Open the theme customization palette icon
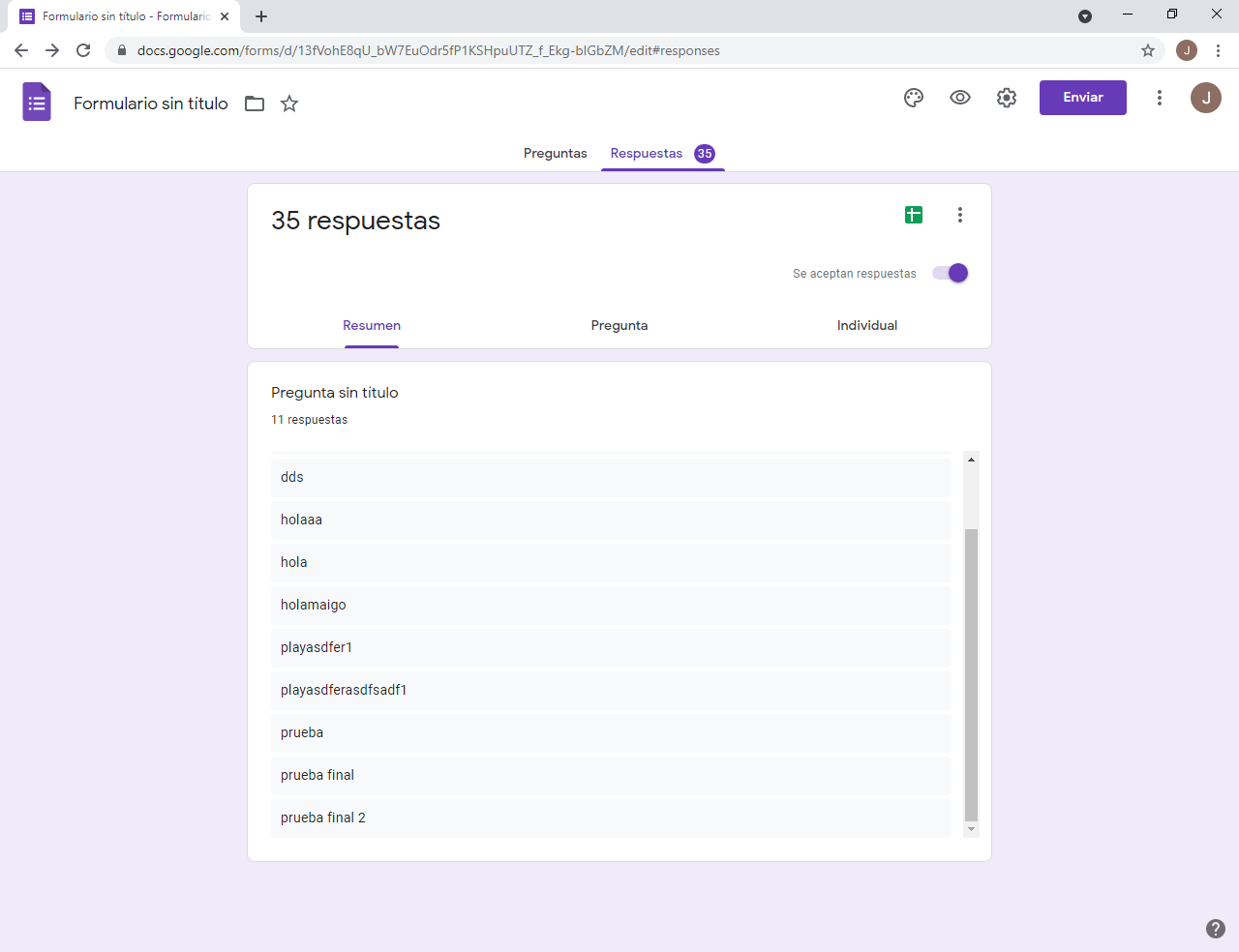 [914, 98]
